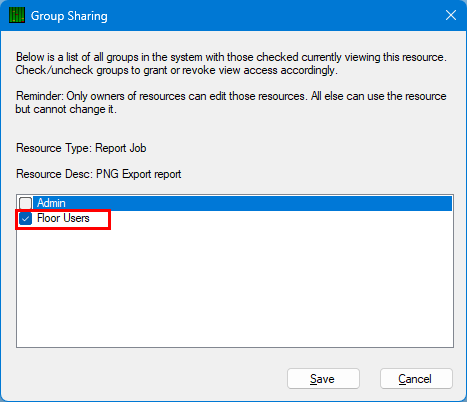Screen dimensions: 467x402
Task: Click the Report Job value text
Action: click(x=121, y=148)
